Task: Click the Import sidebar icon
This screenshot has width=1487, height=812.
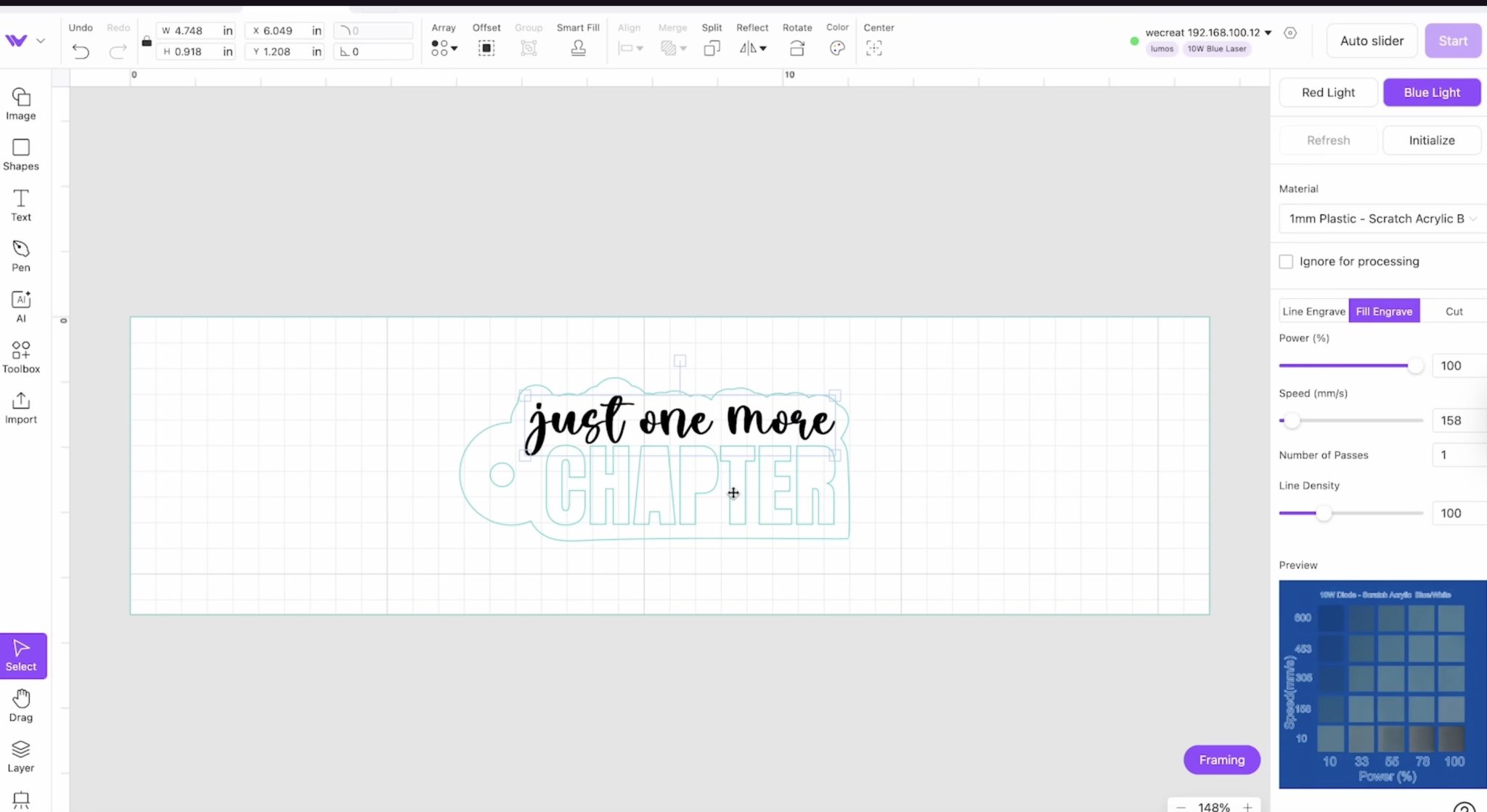Action: click(x=20, y=406)
